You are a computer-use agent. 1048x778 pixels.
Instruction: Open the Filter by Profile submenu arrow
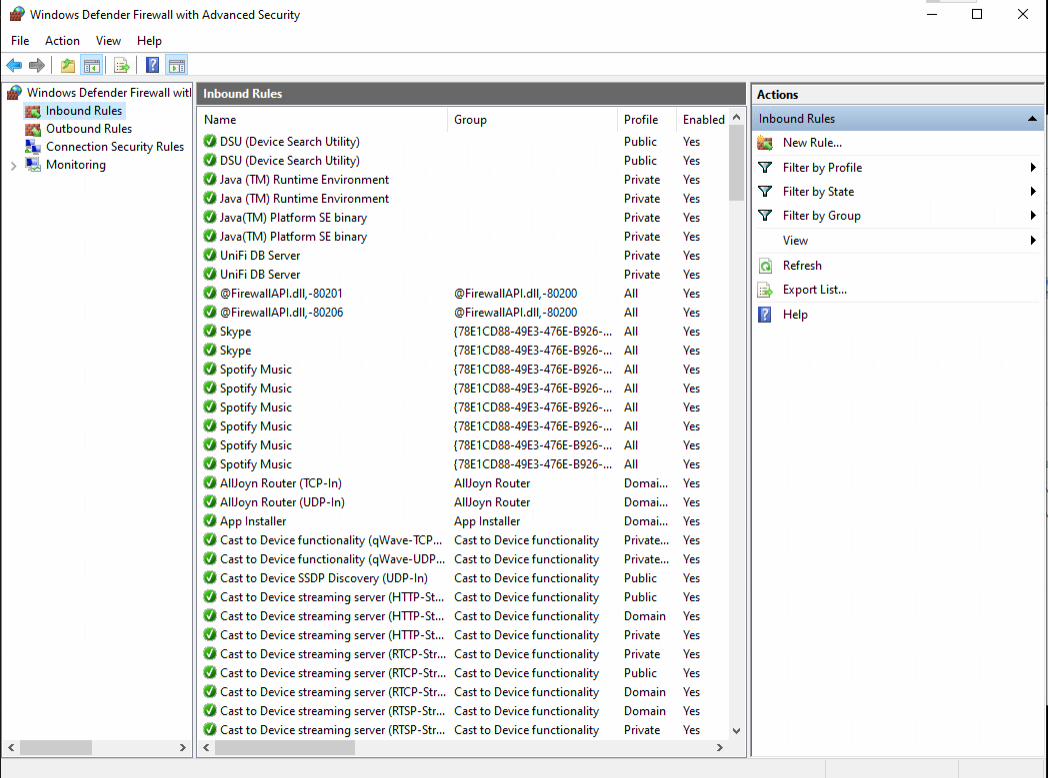point(1033,168)
